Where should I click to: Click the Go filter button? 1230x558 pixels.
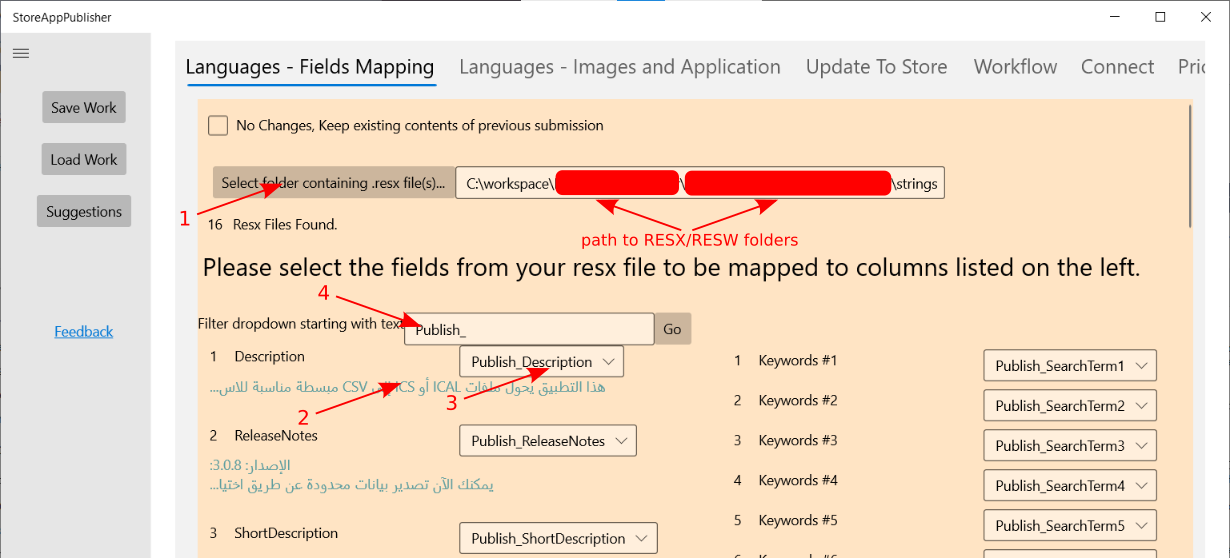tap(672, 329)
